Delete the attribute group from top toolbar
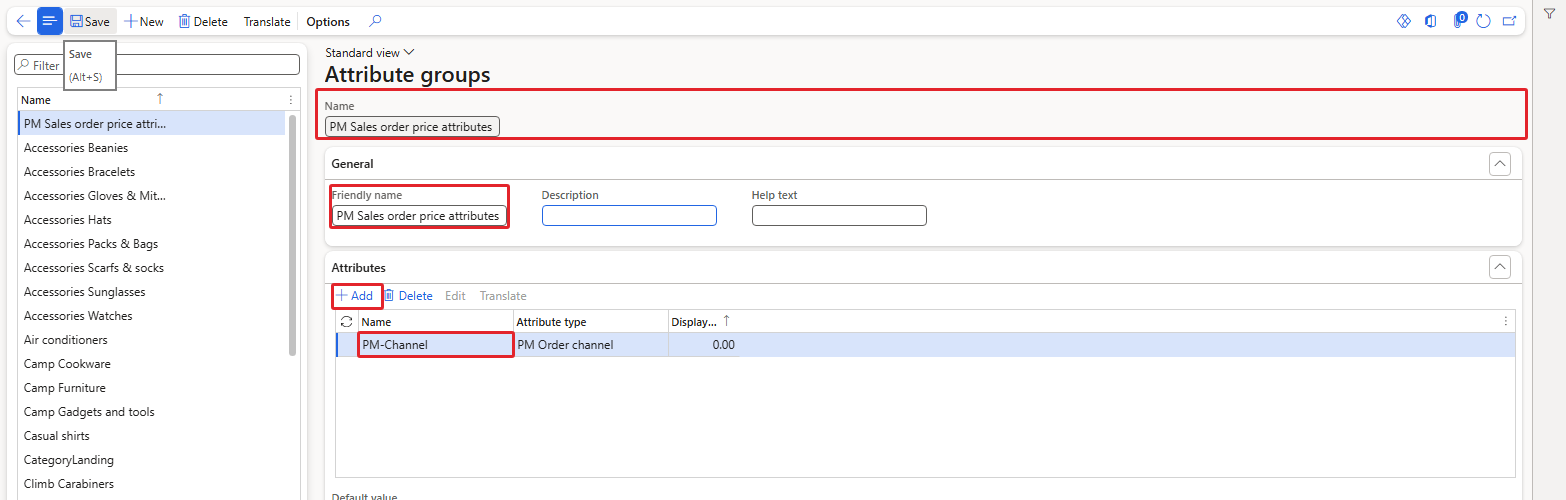The width and height of the screenshot is (1566, 500). pyautogui.click(x=203, y=21)
